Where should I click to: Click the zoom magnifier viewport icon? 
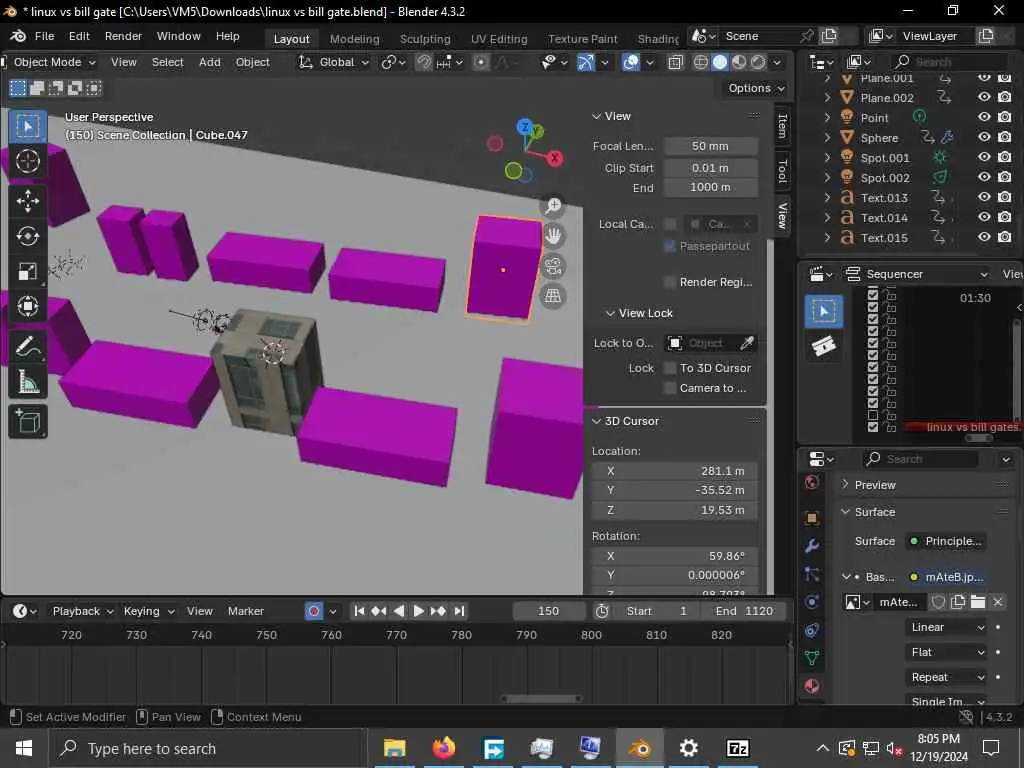(x=553, y=206)
